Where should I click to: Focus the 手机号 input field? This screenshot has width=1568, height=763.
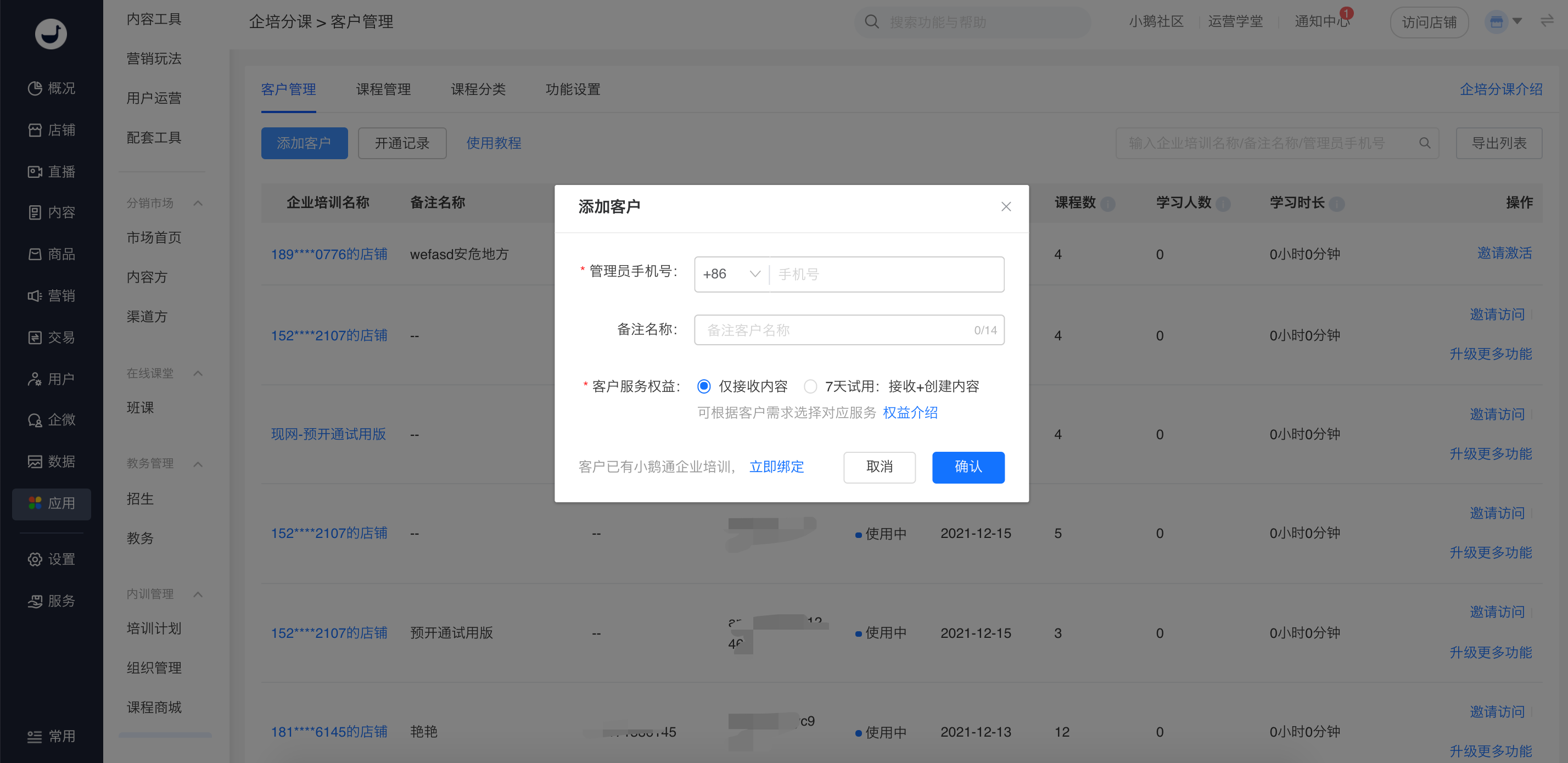click(887, 274)
